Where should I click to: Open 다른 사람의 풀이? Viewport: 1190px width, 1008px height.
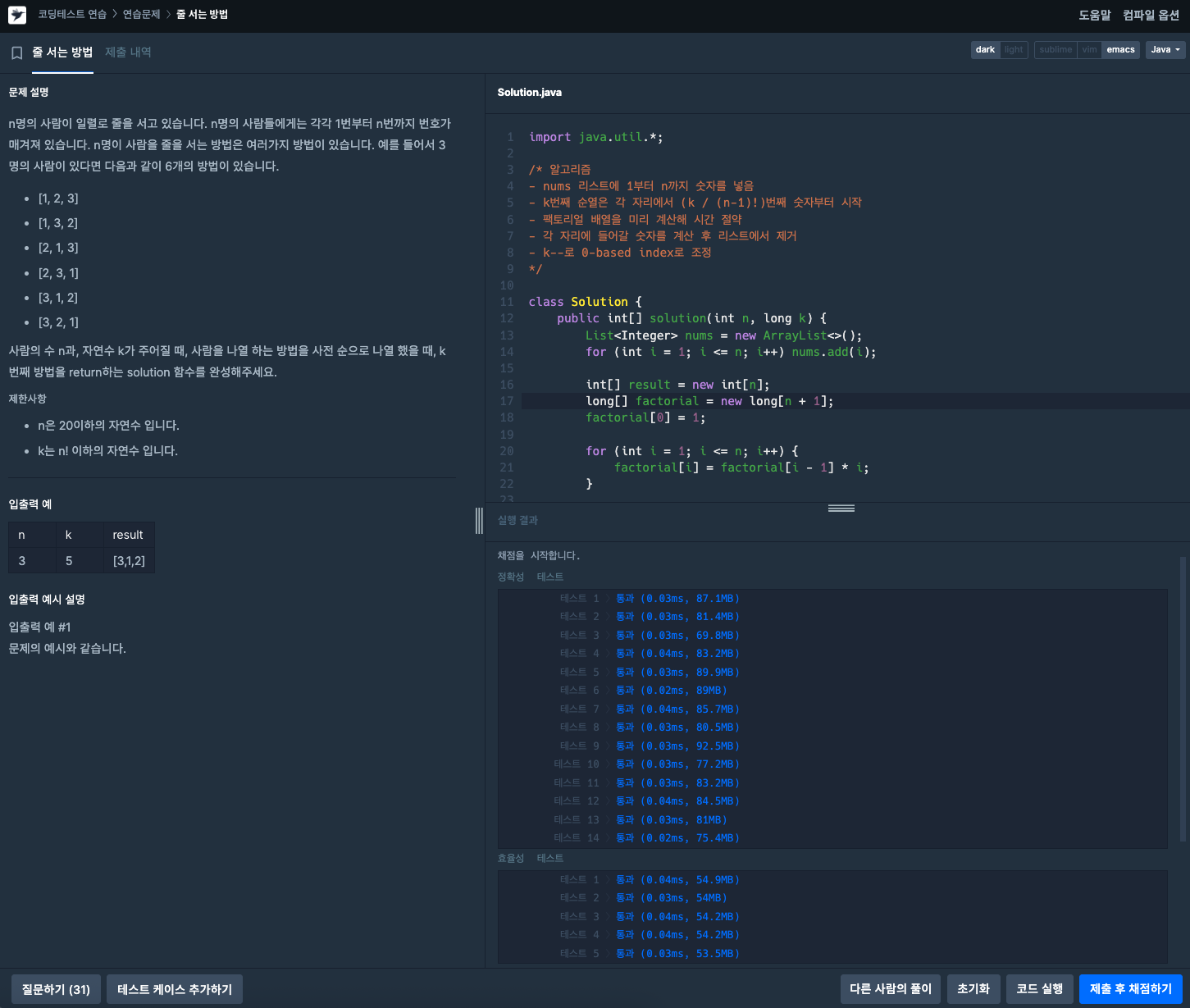[x=891, y=989]
